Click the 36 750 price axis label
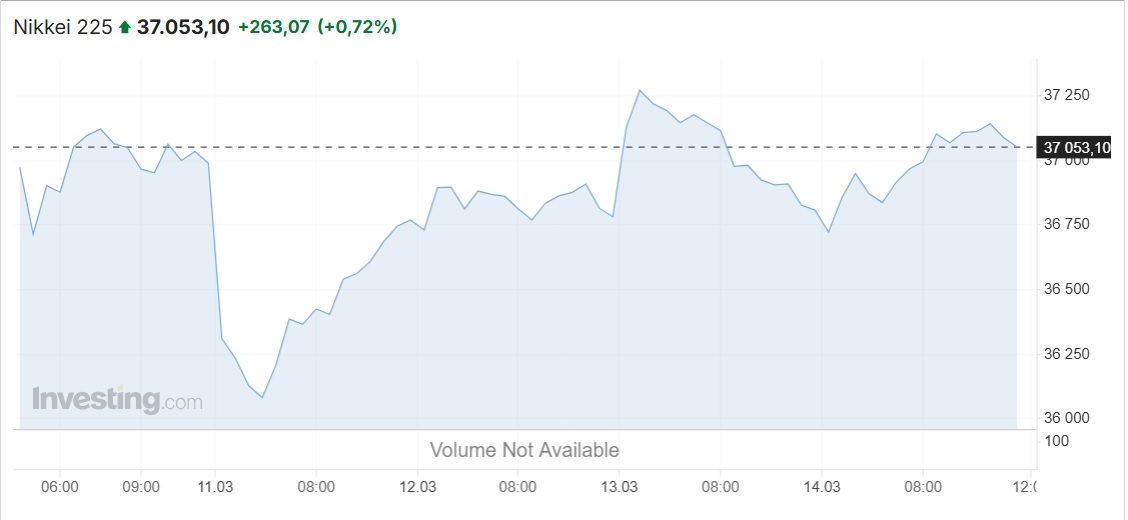The height and width of the screenshot is (520, 1128). 1066,224
